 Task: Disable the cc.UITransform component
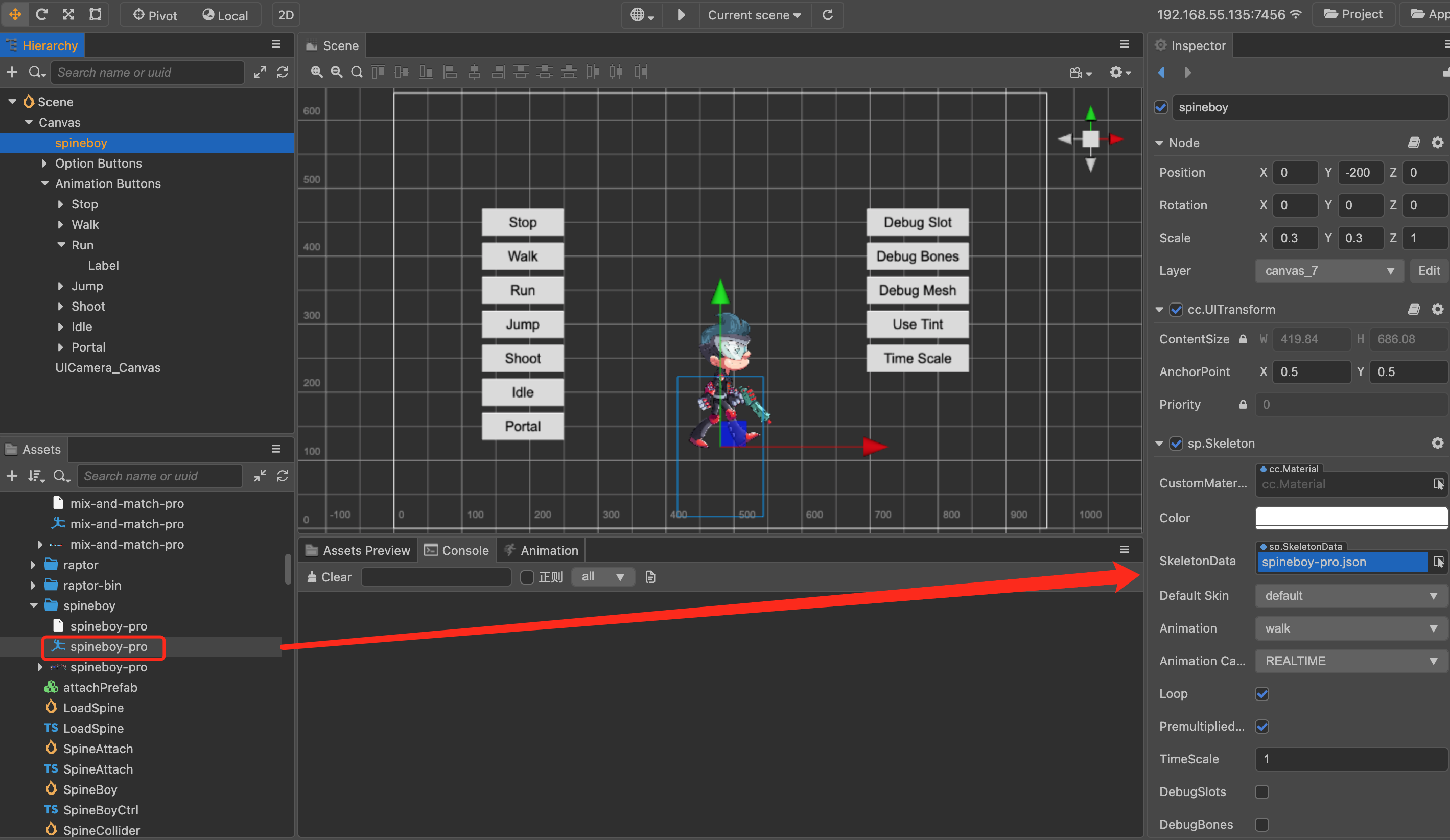tap(1176, 310)
